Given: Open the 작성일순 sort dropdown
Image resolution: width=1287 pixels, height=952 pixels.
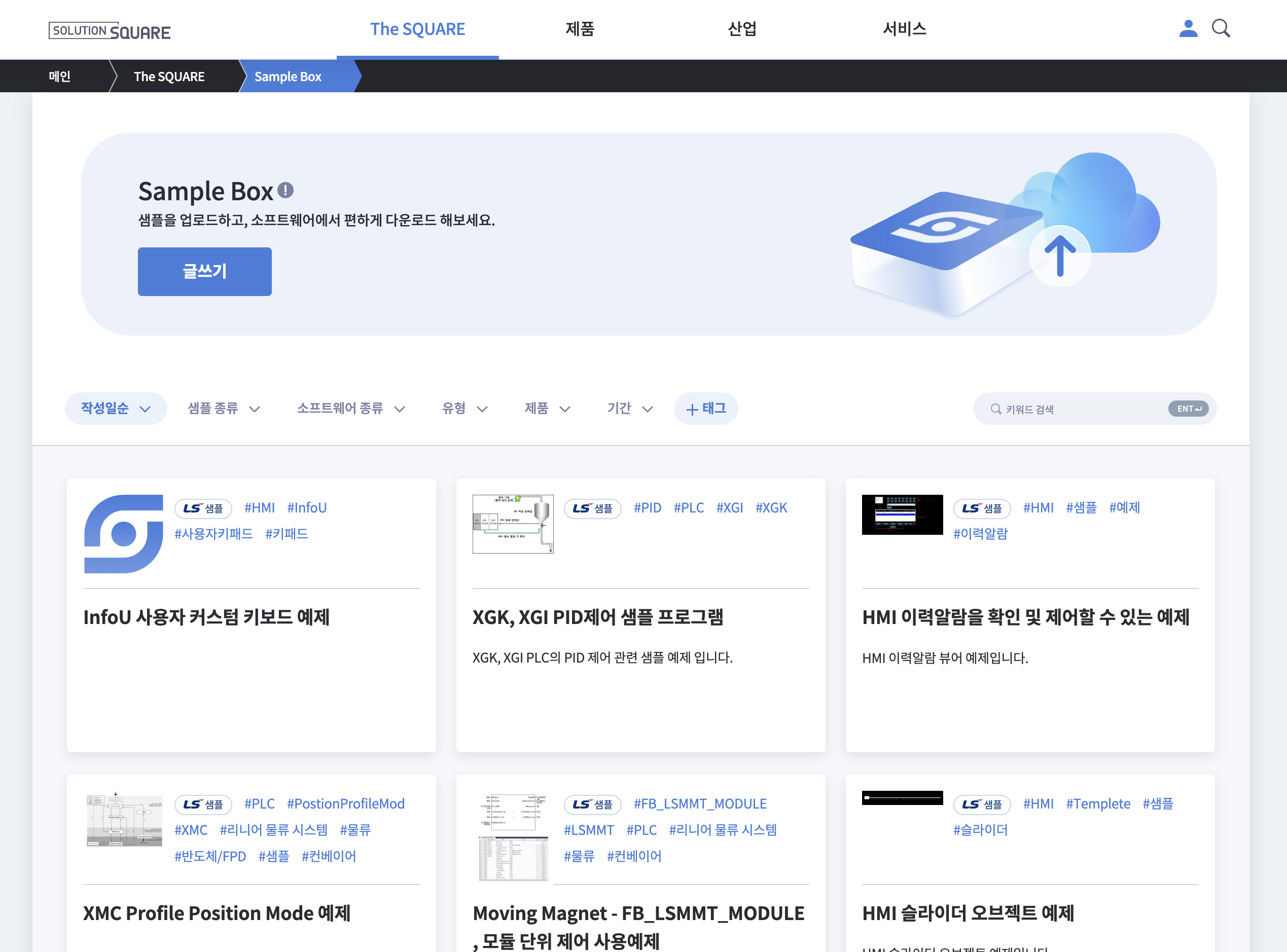Looking at the screenshot, I should (x=116, y=409).
